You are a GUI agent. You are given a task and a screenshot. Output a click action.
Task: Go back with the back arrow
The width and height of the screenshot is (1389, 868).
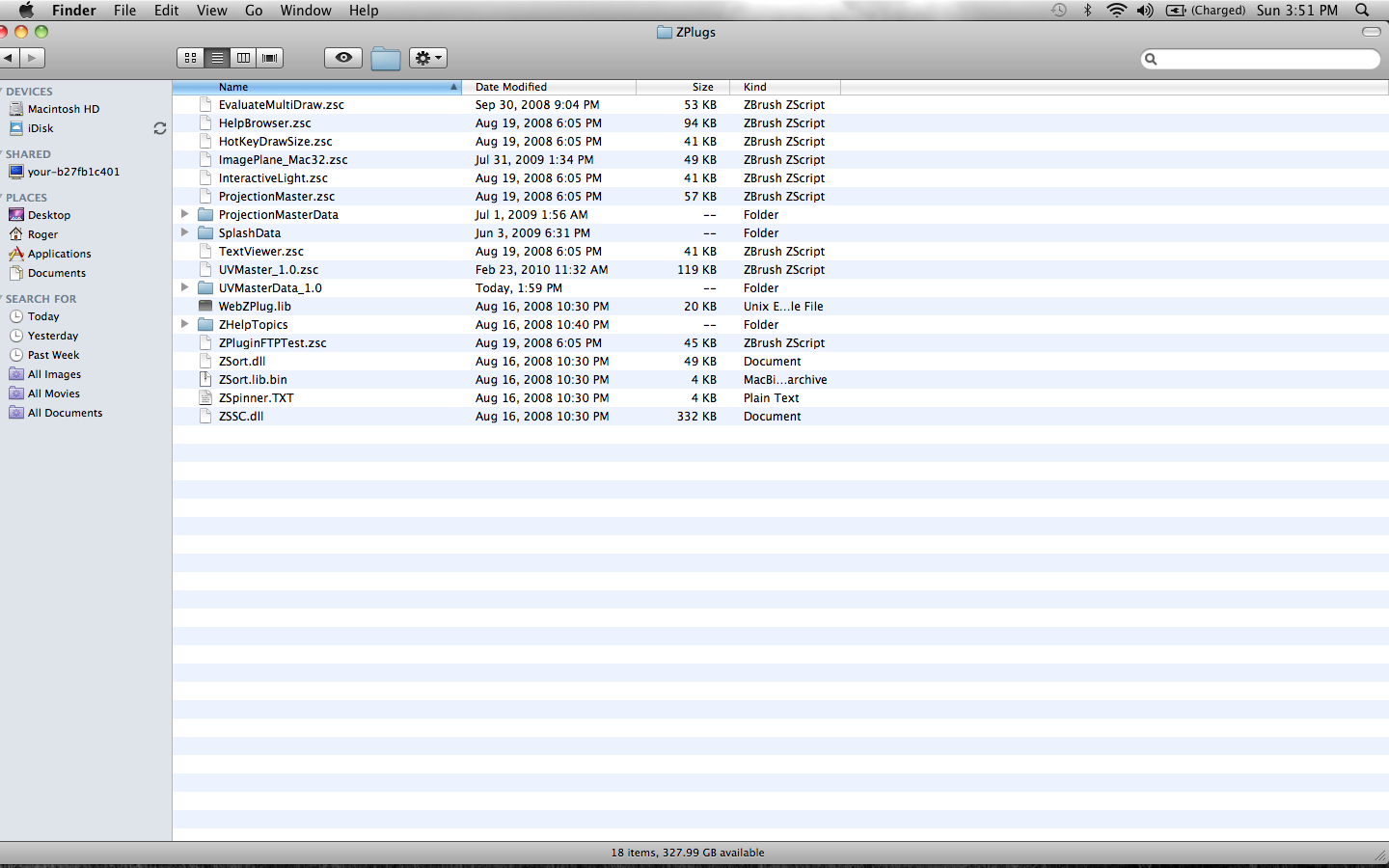tap(9, 58)
